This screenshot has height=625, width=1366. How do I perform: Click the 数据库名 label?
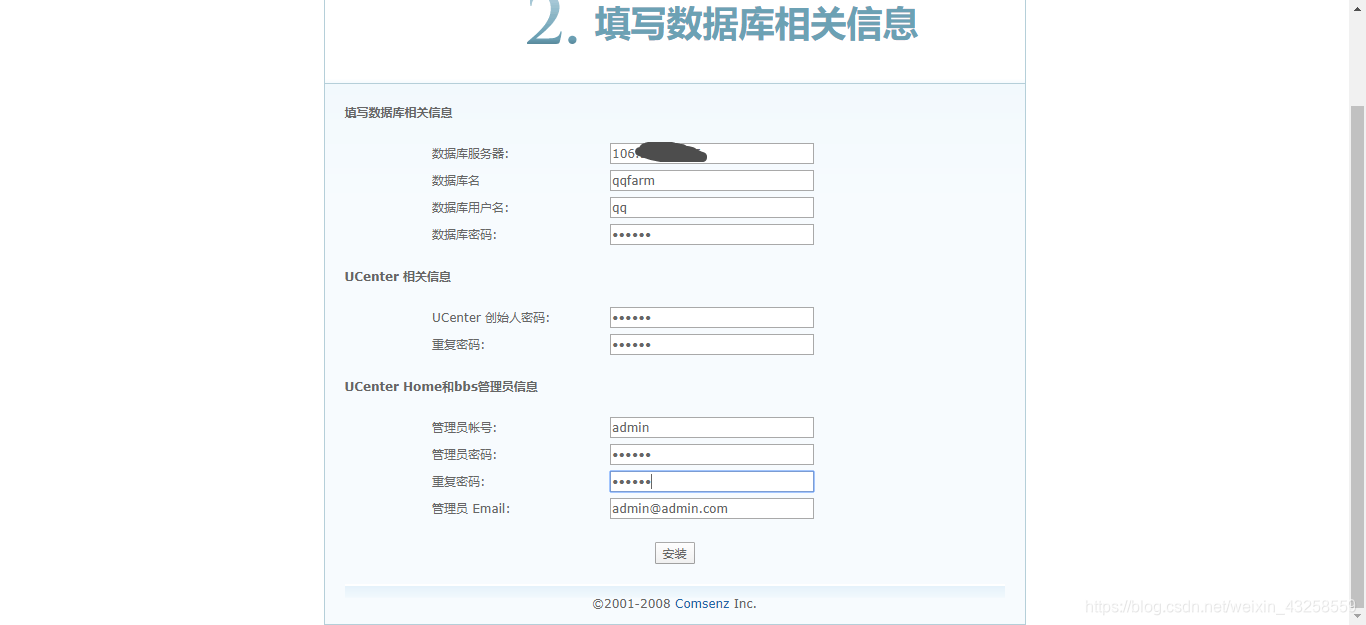pyautogui.click(x=456, y=181)
